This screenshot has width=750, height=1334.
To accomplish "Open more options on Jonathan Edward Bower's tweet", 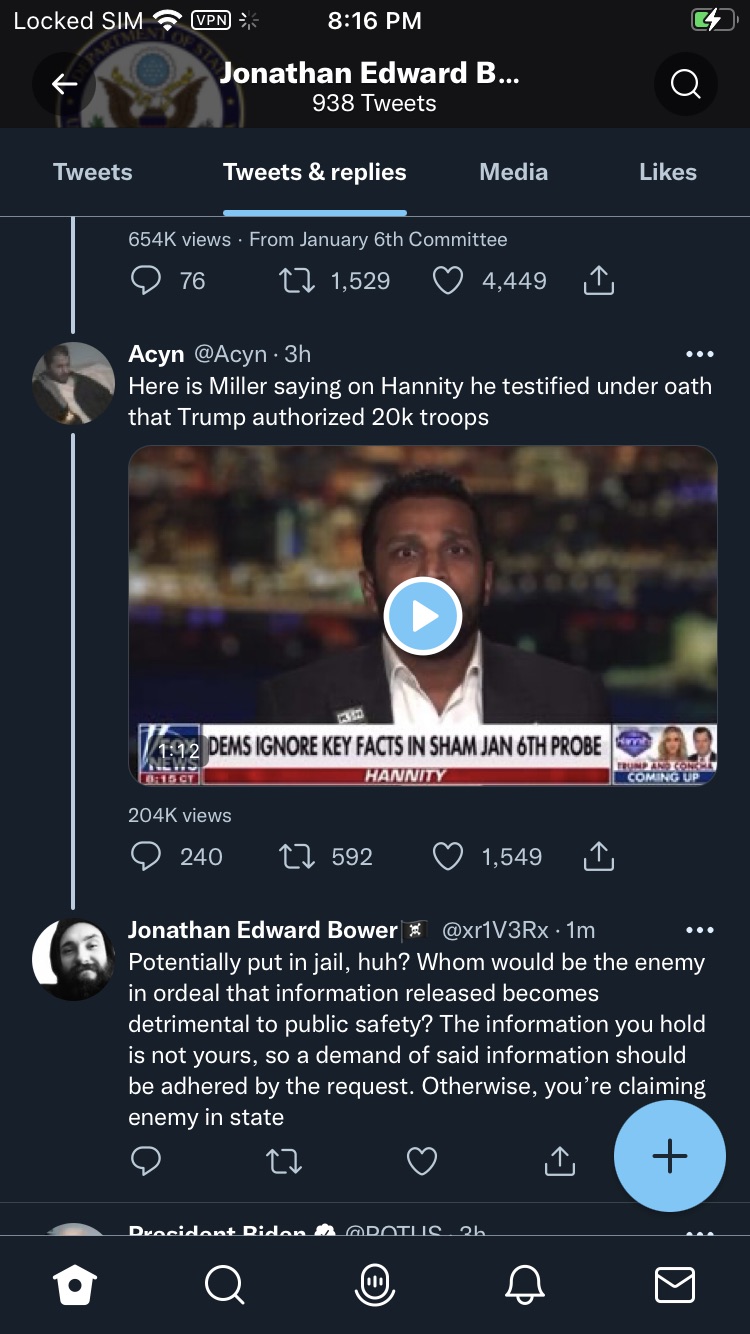I will [700, 930].
